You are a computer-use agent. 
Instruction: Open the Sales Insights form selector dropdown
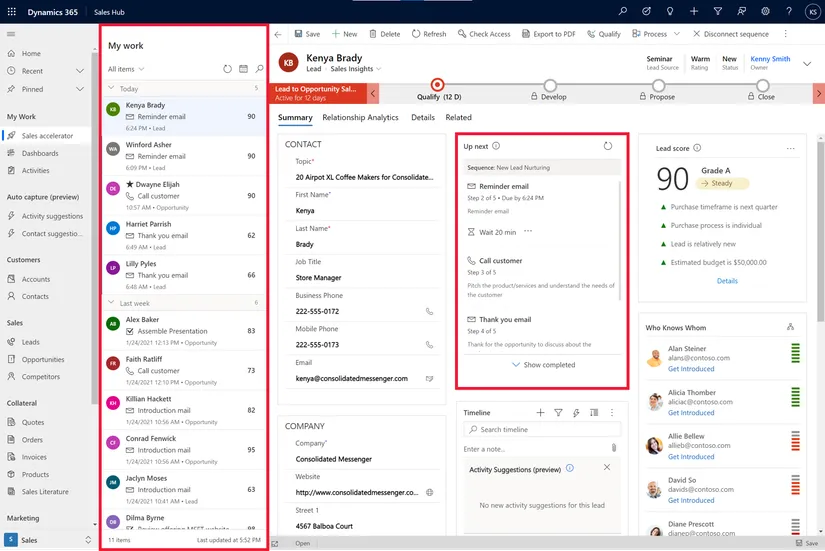point(356,69)
